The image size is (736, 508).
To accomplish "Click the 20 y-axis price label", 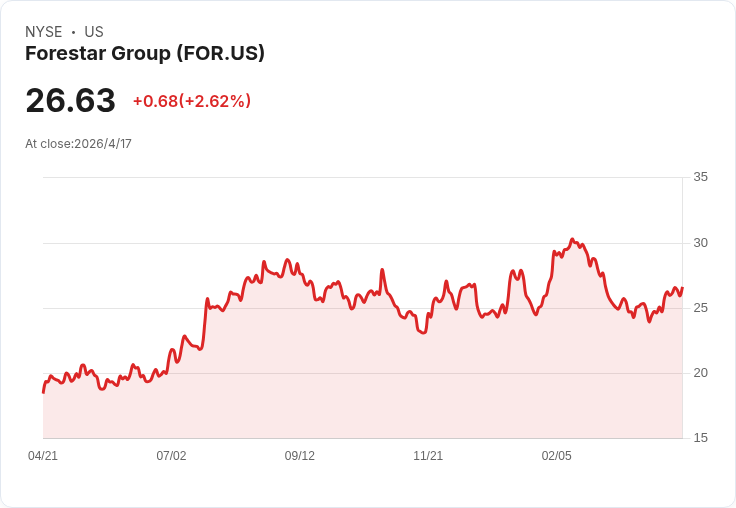I will point(700,373).
